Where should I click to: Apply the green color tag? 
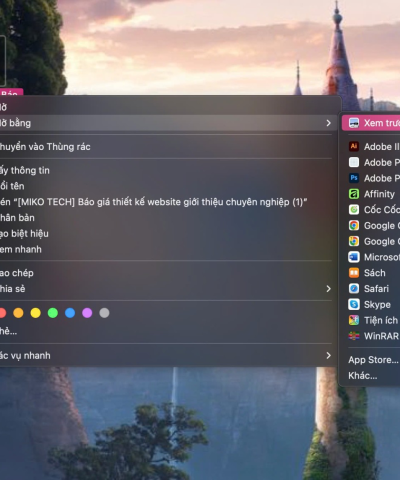coord(53,313)
